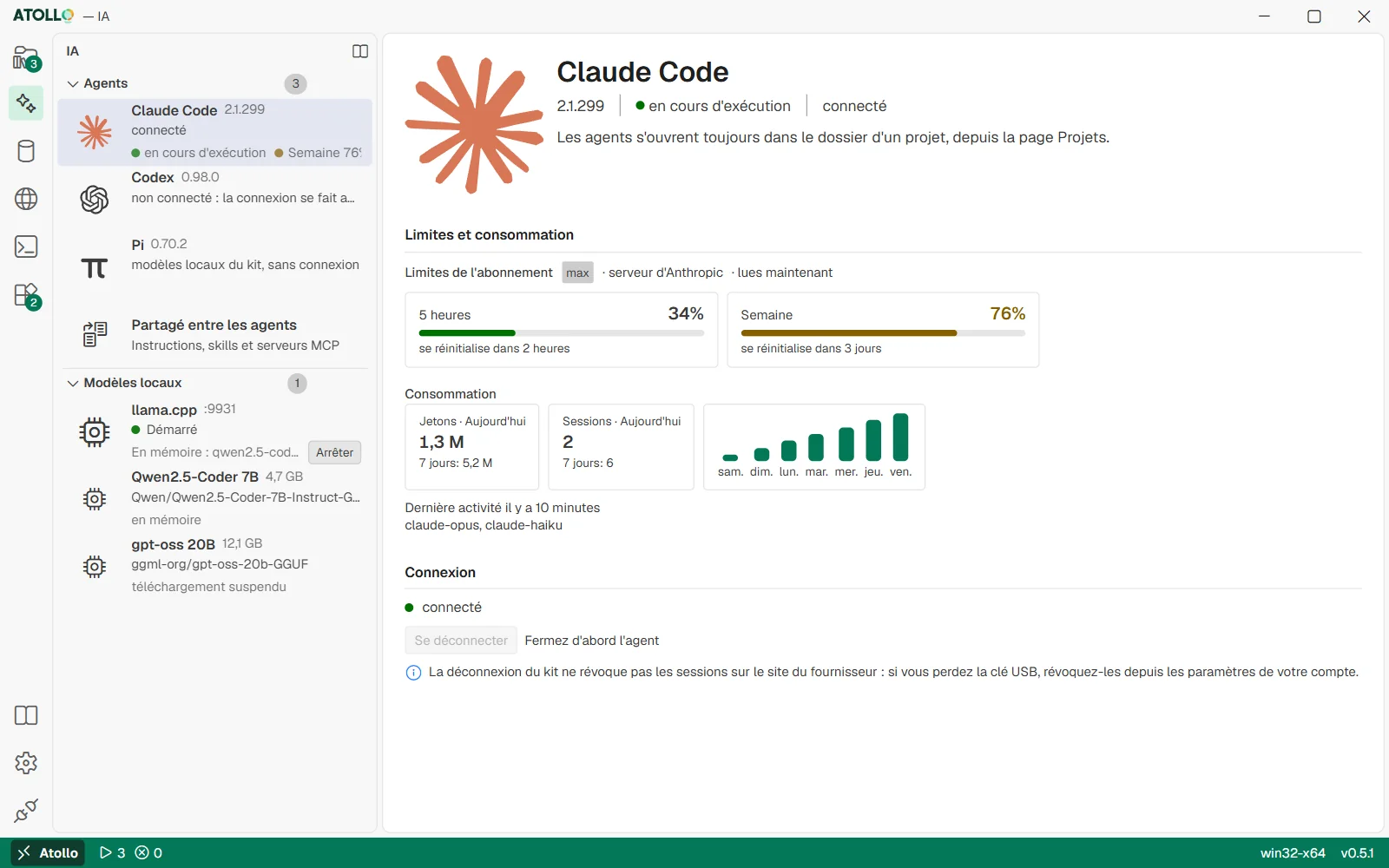Image resolution: width=1389 pixels, height=868 pixels.
Task: Click the Agents count badge 3
Action: point(296,83)
